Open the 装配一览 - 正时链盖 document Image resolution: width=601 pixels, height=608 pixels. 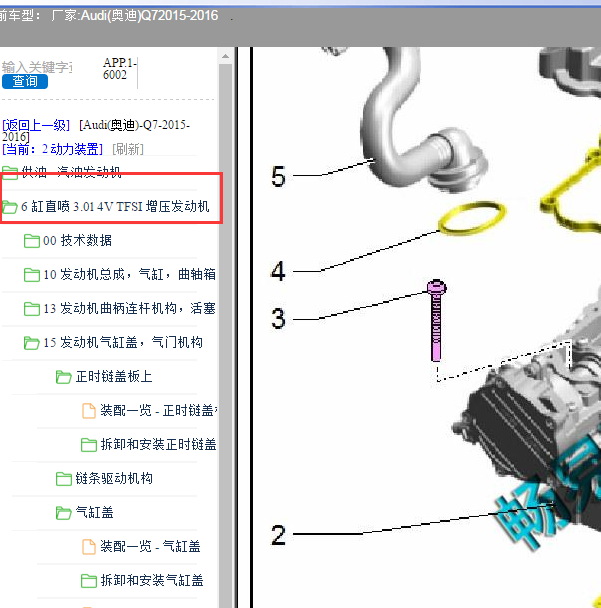[x=158, y=410]
